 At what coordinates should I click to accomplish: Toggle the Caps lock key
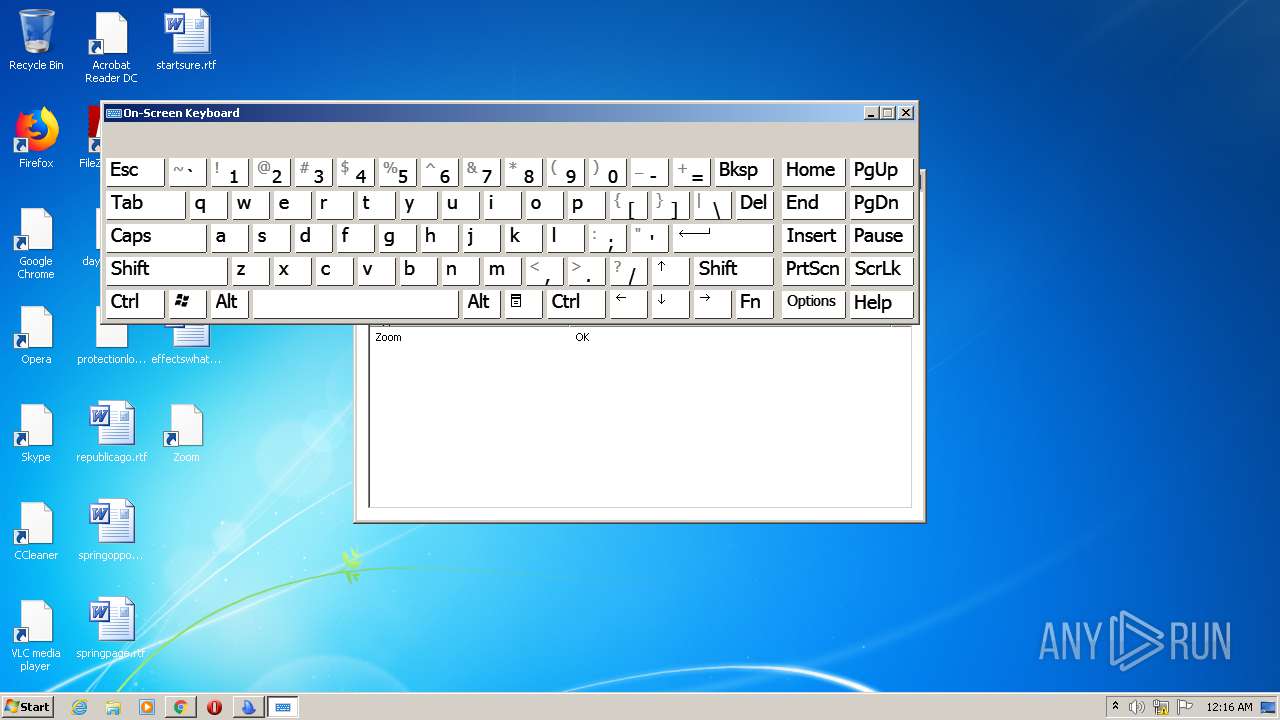tap(156, 237)
